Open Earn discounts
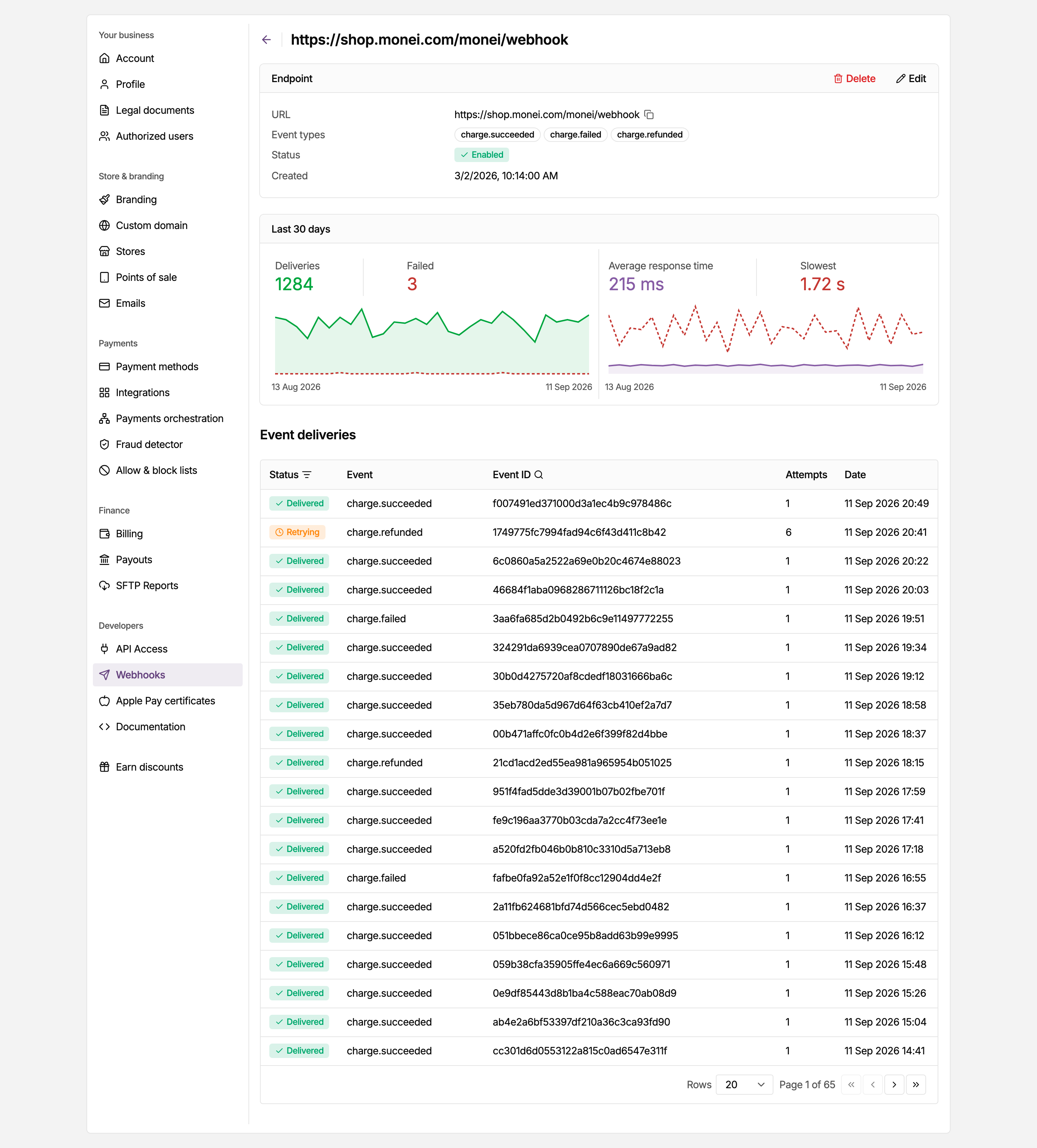The image size is (1037, 1148). (x=168, y=767)
